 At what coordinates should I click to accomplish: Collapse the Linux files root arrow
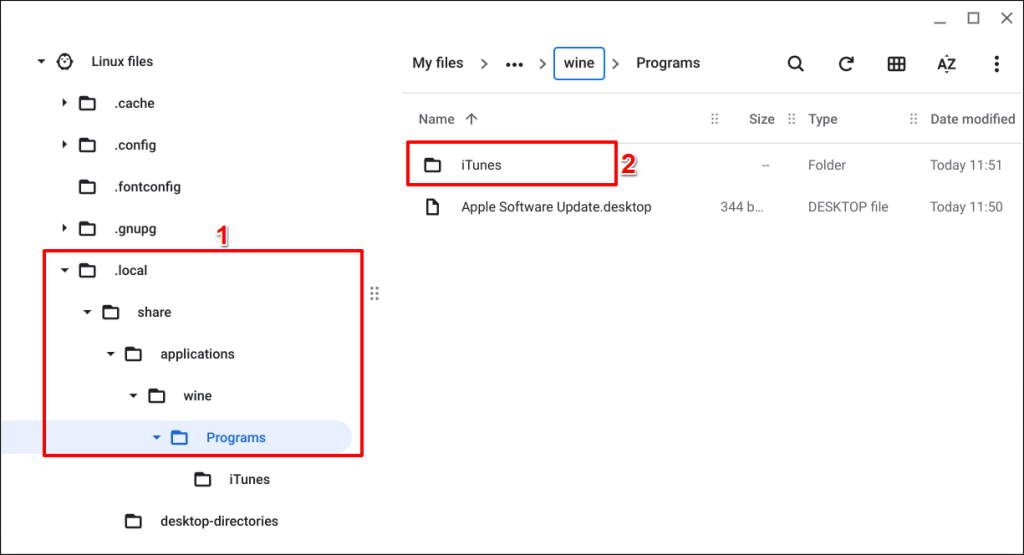tap(41, 61)
